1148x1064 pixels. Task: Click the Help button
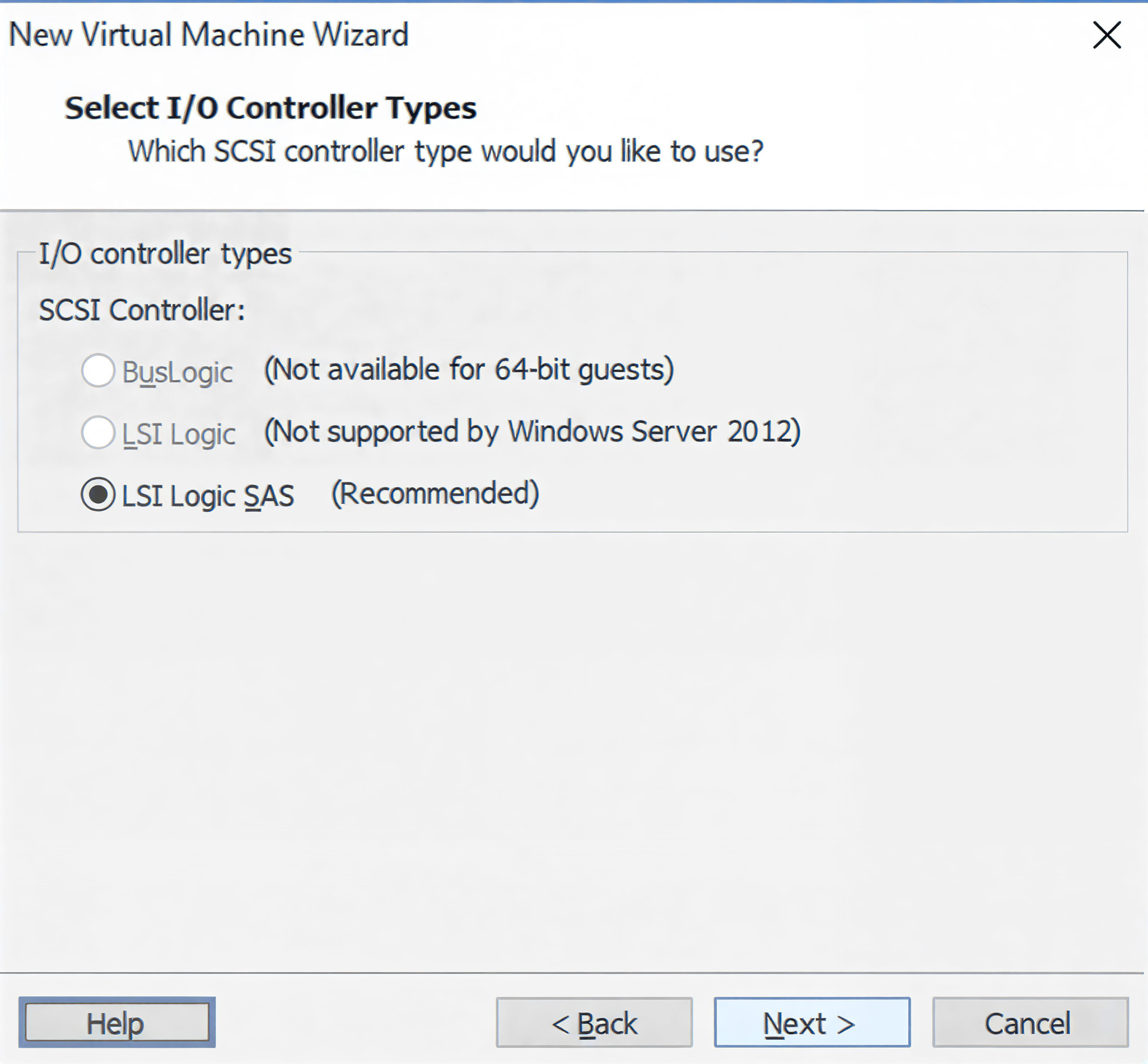[117, 1023]
